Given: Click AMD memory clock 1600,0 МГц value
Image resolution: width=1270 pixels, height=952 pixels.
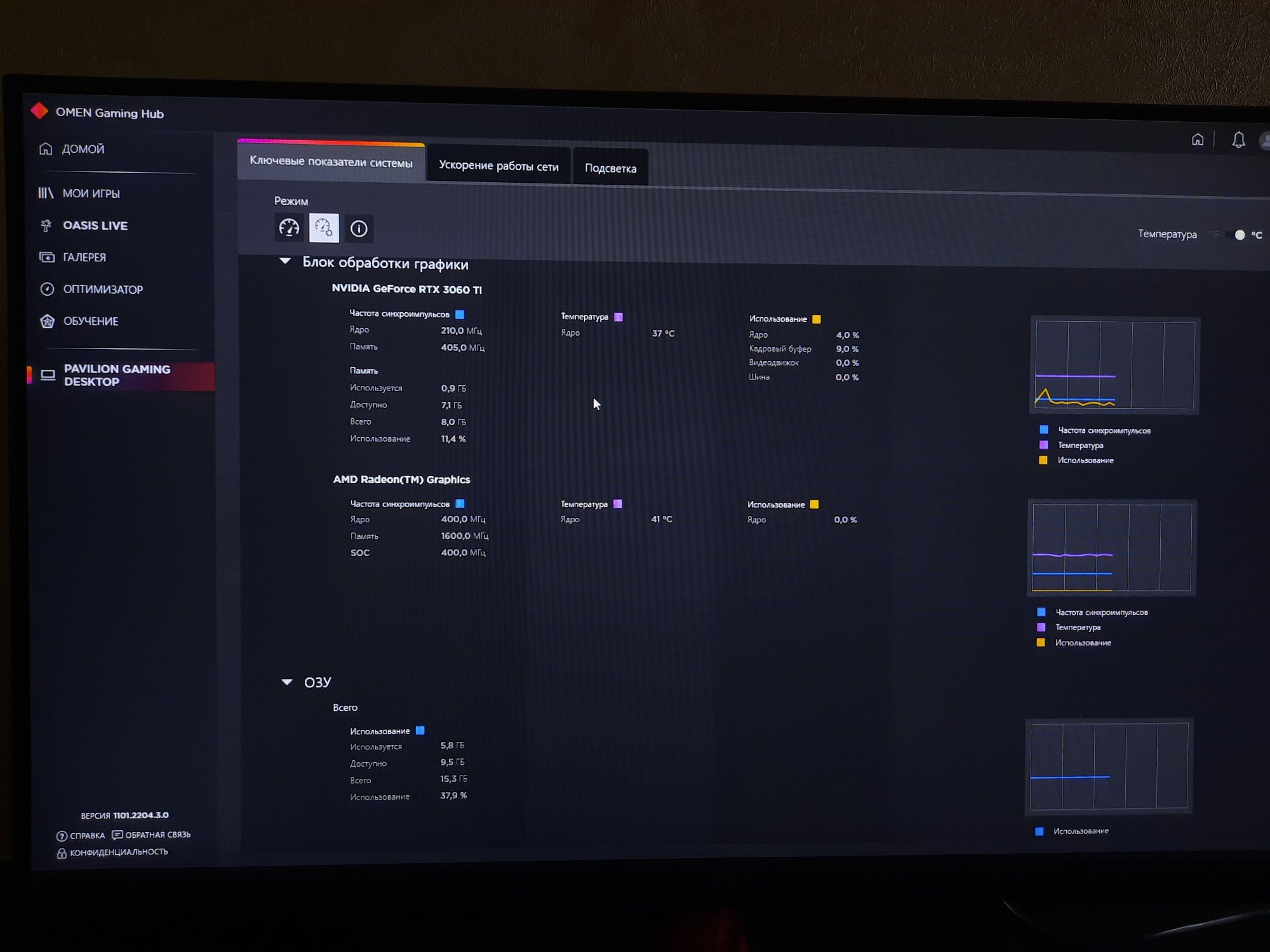Looking at the screenshot, I should [x=465, y=536].
